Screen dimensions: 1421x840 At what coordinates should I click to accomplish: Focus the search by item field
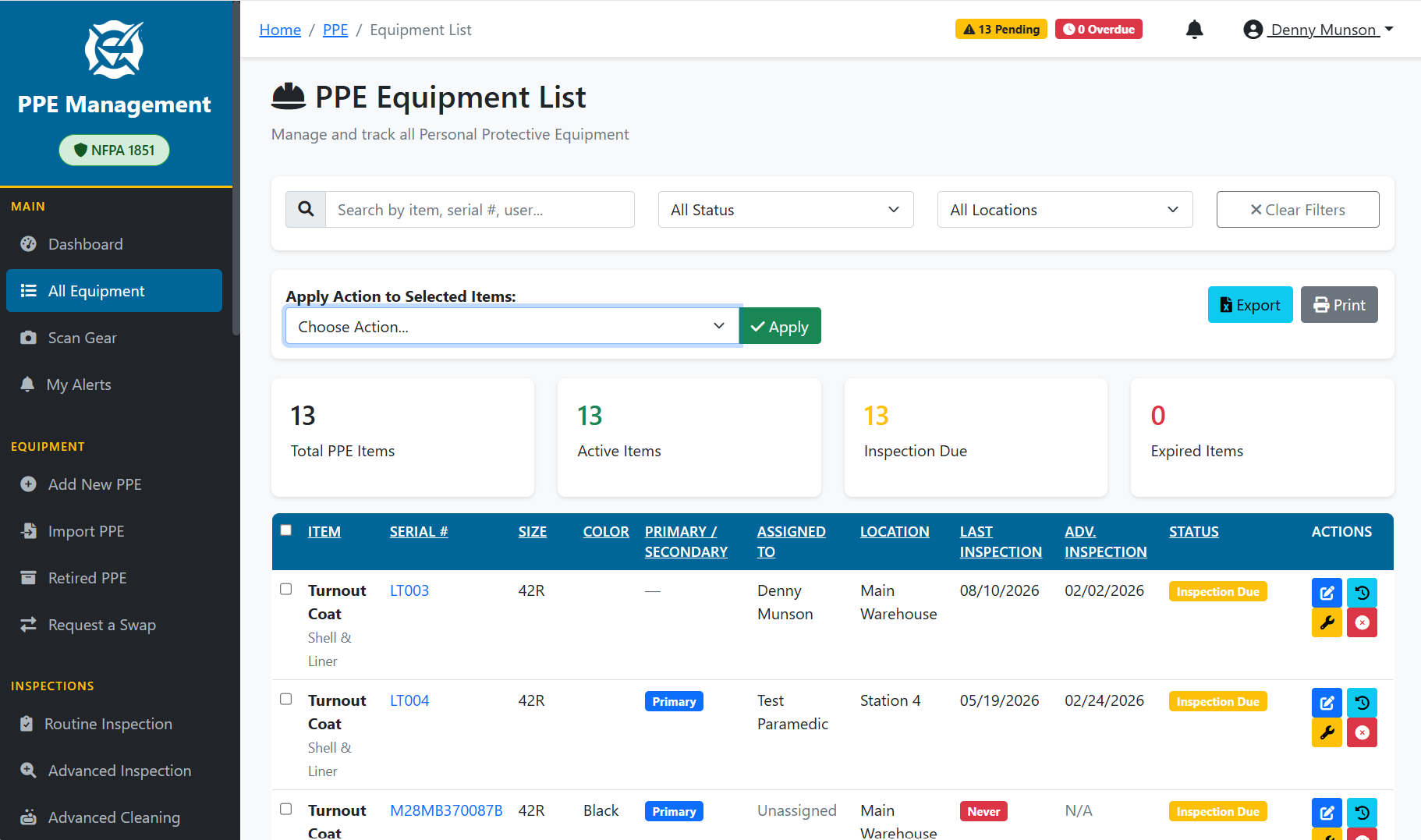(x=480, y=209)
